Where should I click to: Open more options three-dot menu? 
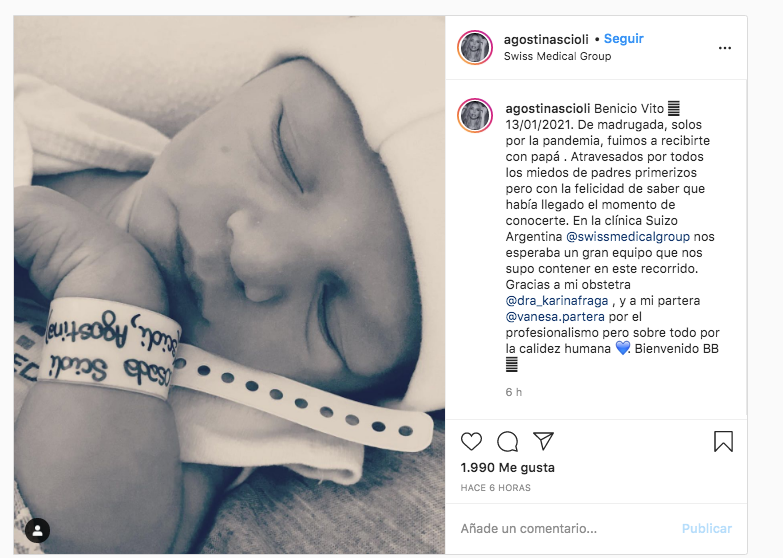(x=725, y=48)
